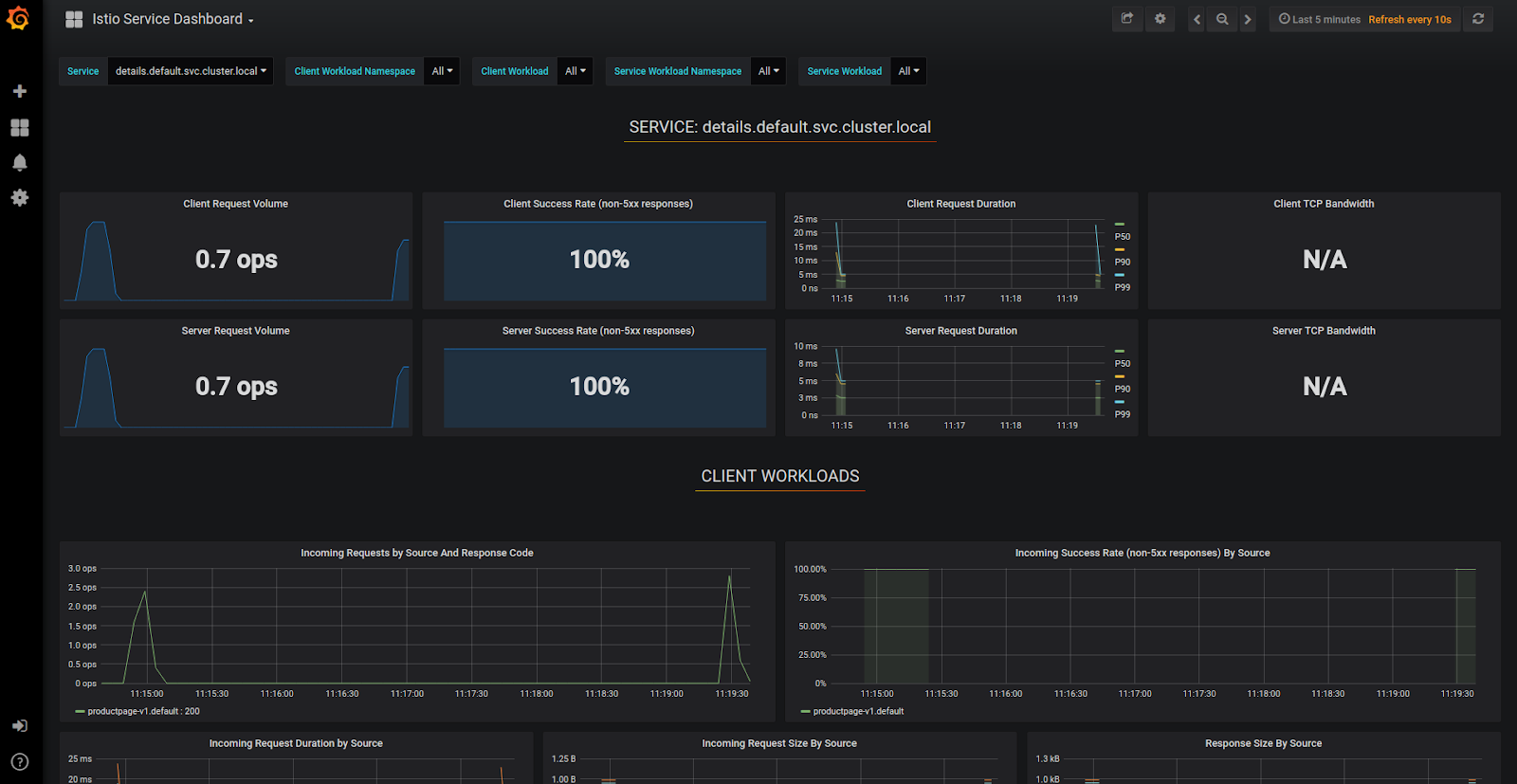This screenshot has height=784, width=1517.
Task: Click the N/A value in Server TCP Bandwidth
Action: tap(1325, 386)
